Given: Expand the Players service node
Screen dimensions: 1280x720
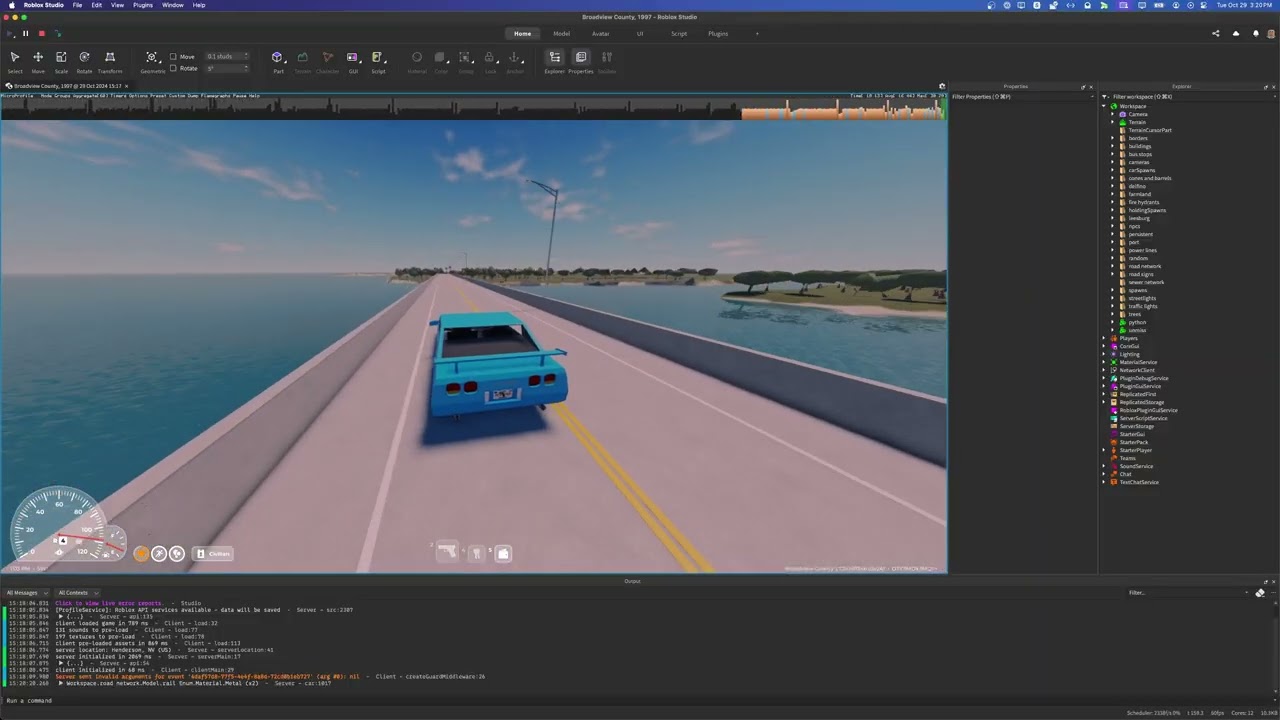Looking at the screenshot, I should coord(1104,338).
